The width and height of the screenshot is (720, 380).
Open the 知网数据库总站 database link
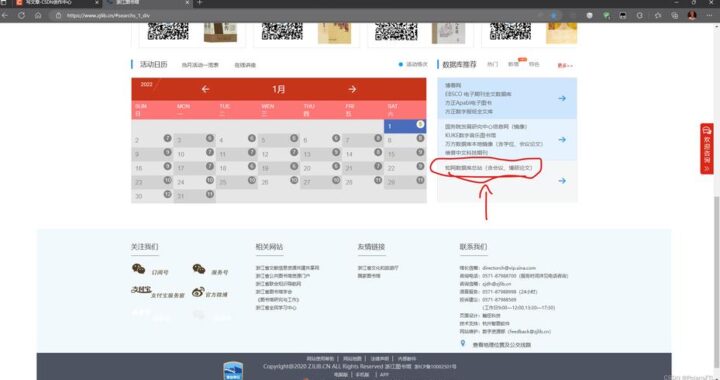tap(489, 168)
